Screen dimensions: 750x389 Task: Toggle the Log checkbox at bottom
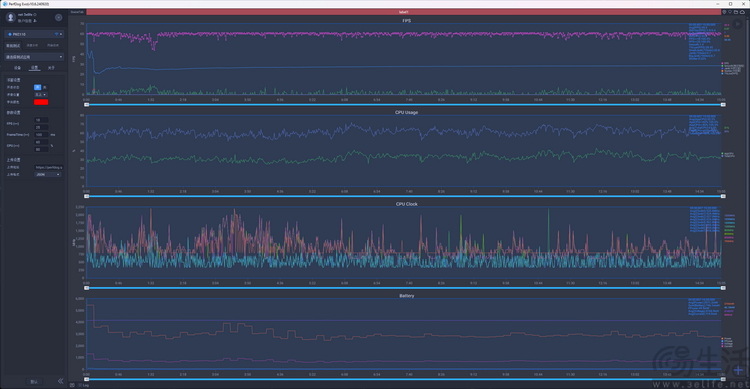(x=80, y=385)
